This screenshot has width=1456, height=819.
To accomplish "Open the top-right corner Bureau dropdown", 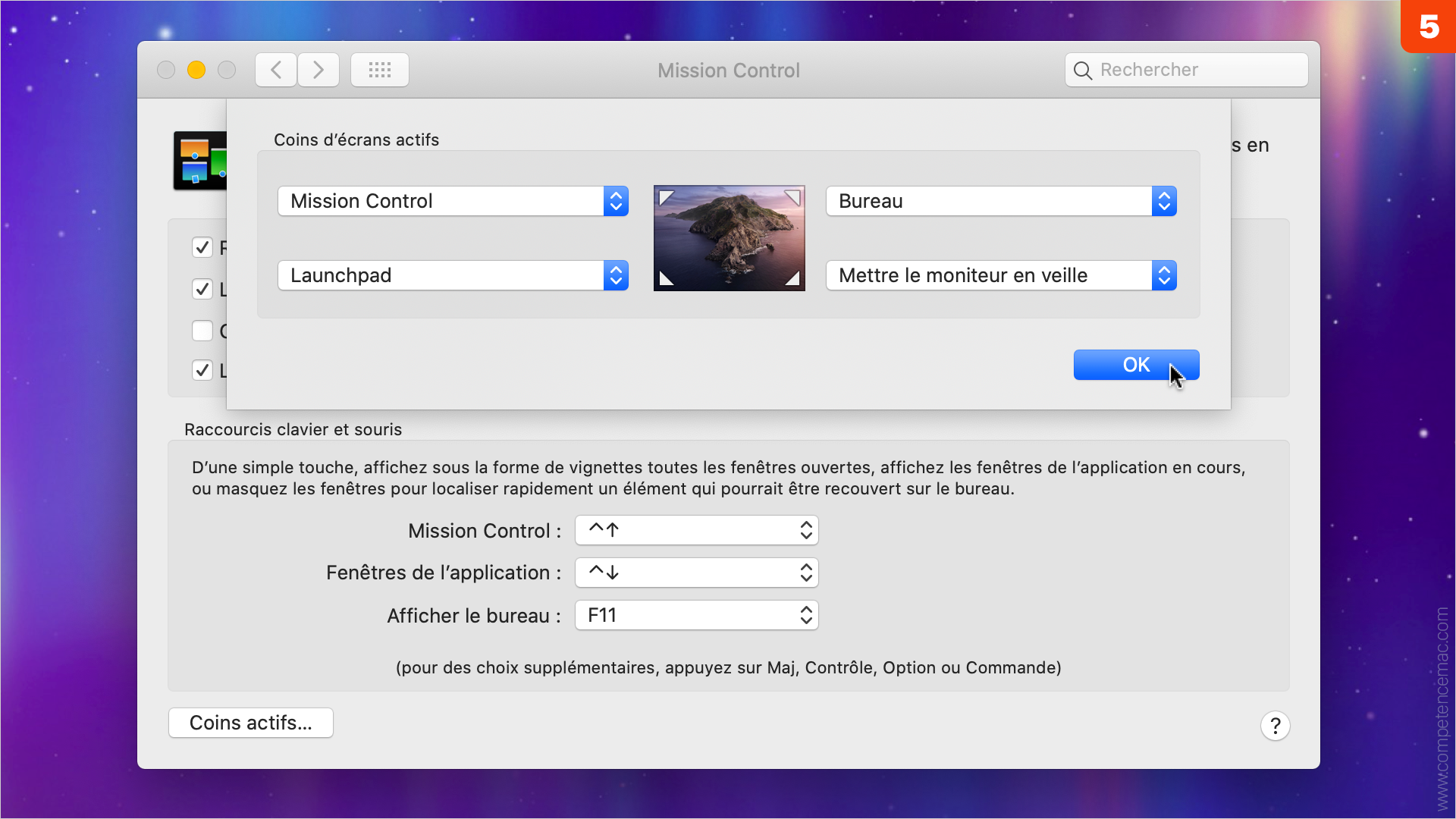I will click(1001, 201).
